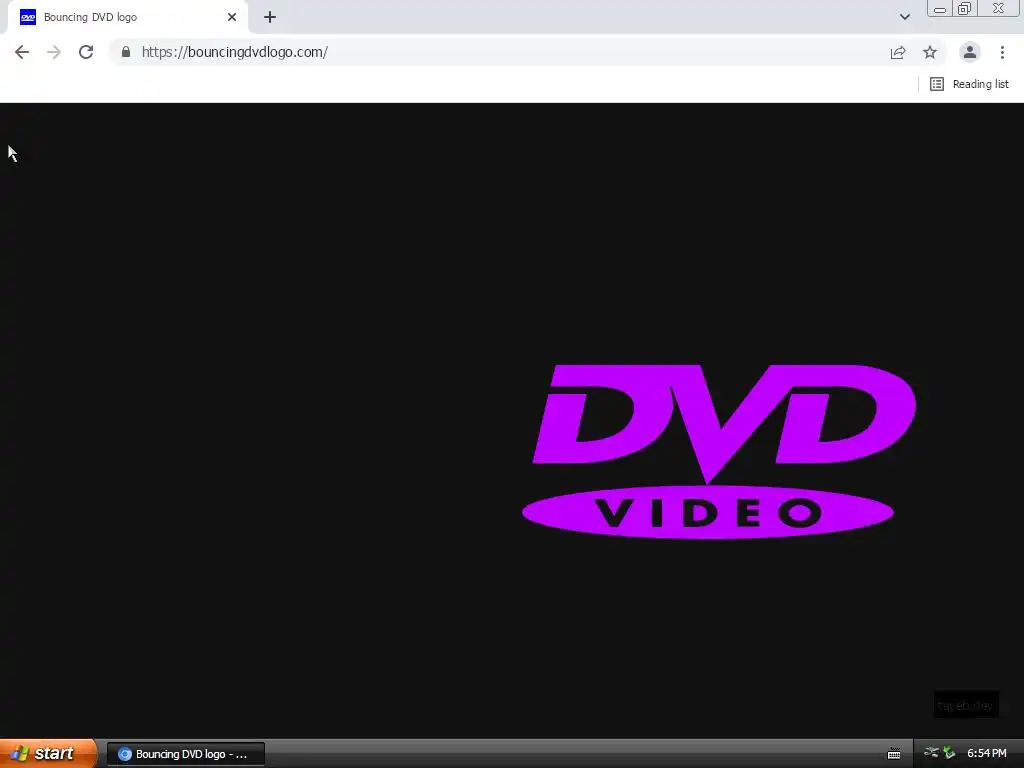Open the Reading list panel
1024x768 pixels.
pos(969,84)
